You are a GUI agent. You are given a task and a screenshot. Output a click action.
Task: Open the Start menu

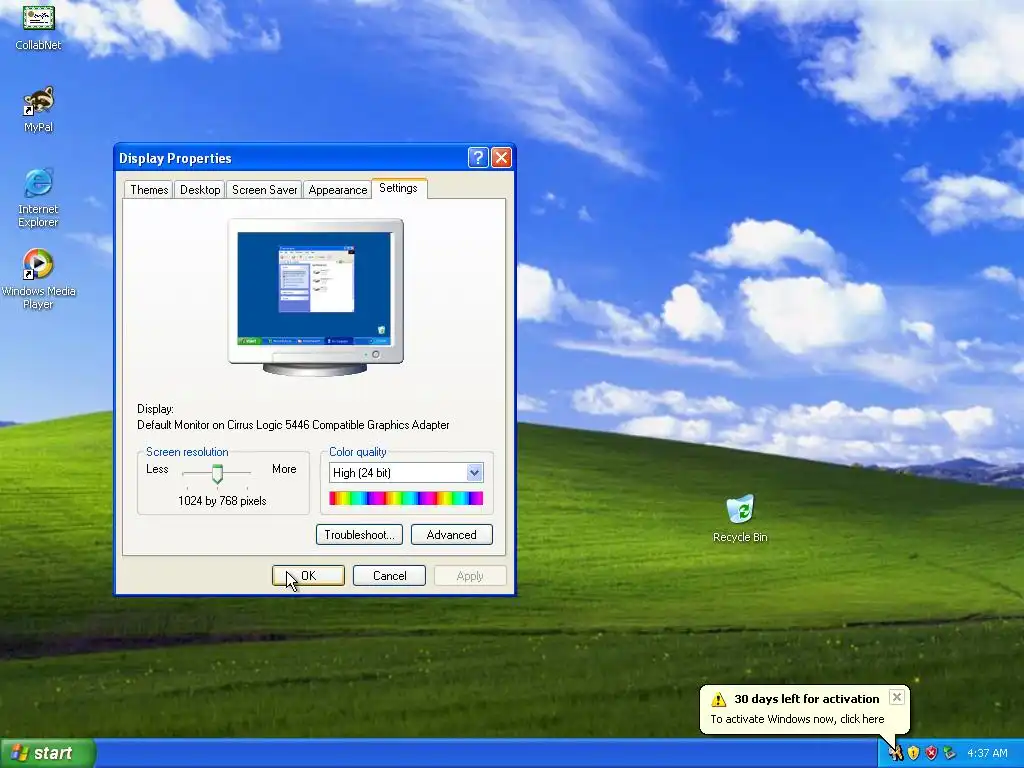click(x=47, y=753)
